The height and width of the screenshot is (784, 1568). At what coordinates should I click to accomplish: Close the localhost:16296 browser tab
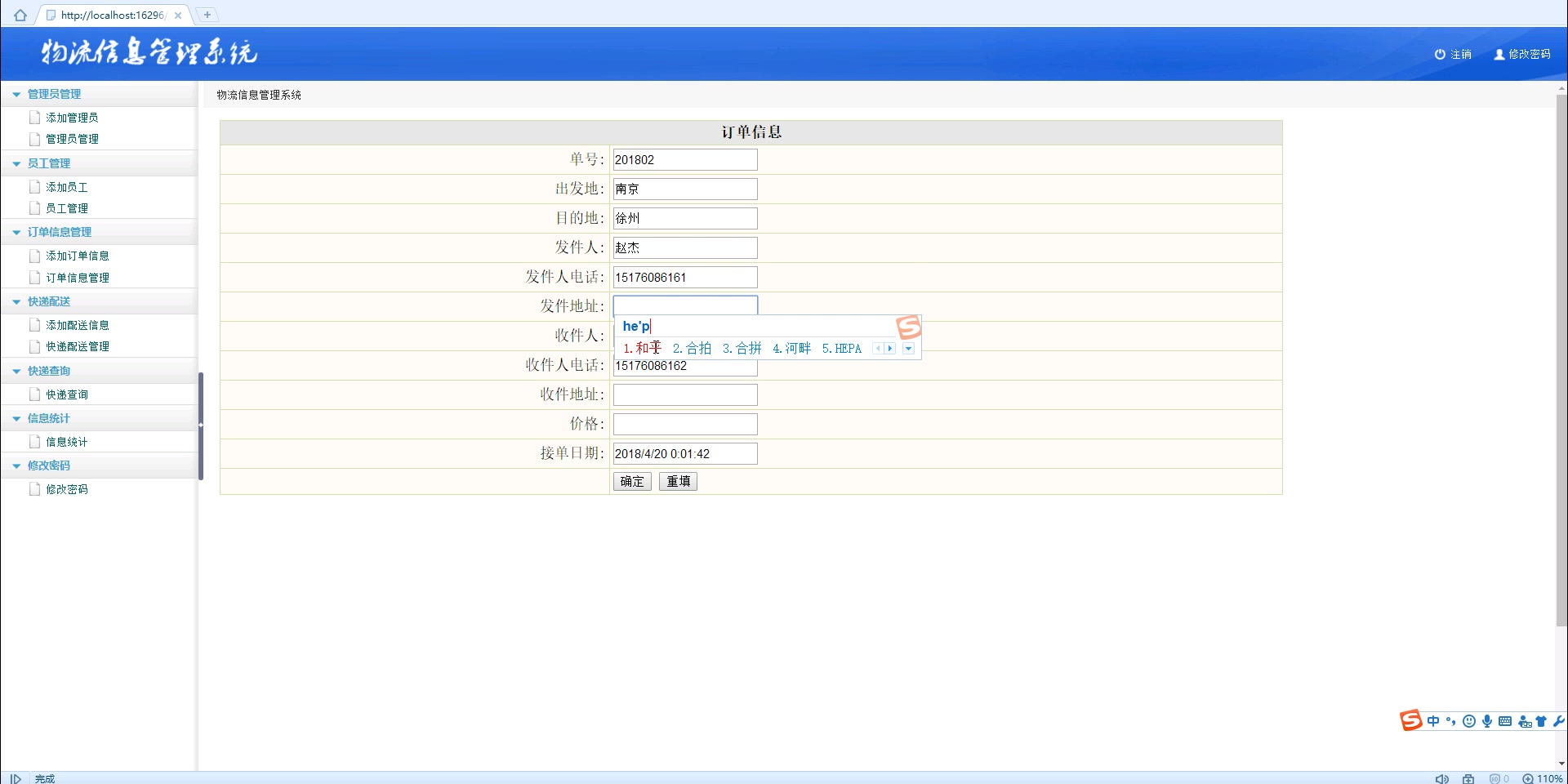[x=178, y=15]
